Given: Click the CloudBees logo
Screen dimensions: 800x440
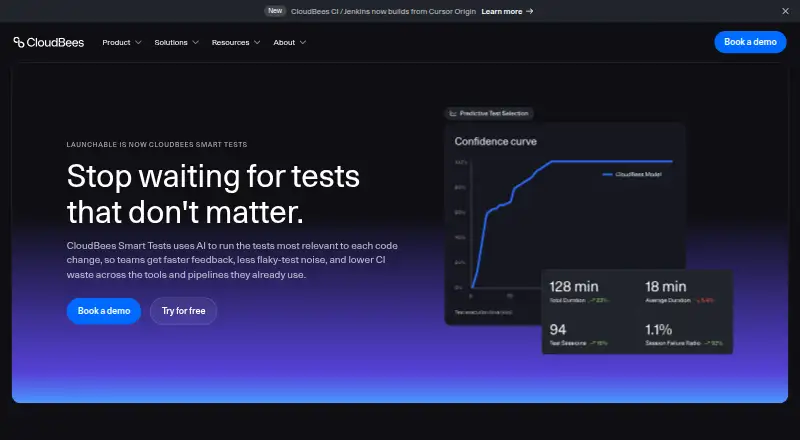Looking at the screenshot, I should 49,42.
